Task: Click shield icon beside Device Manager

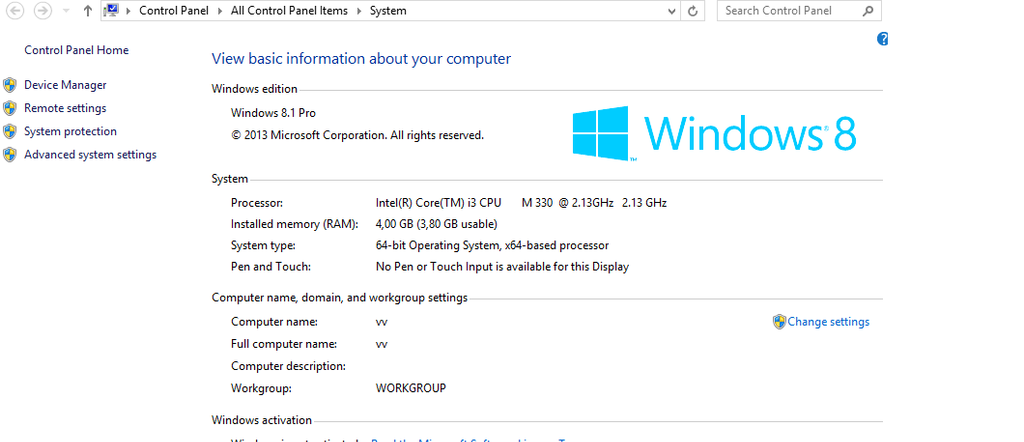Action: (x=10, y=85)
